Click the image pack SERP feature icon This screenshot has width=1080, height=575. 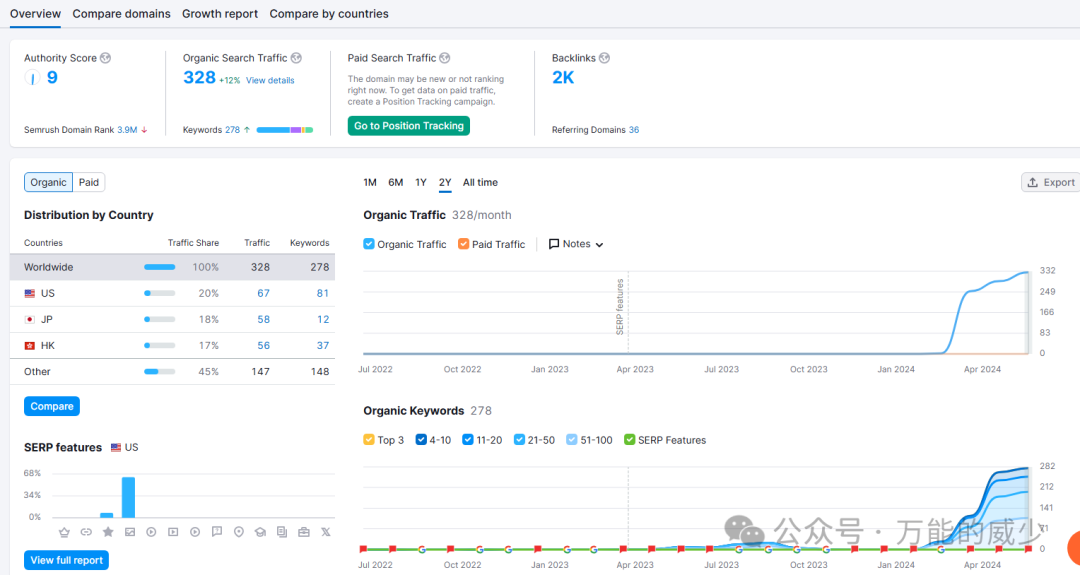[130, 532]
